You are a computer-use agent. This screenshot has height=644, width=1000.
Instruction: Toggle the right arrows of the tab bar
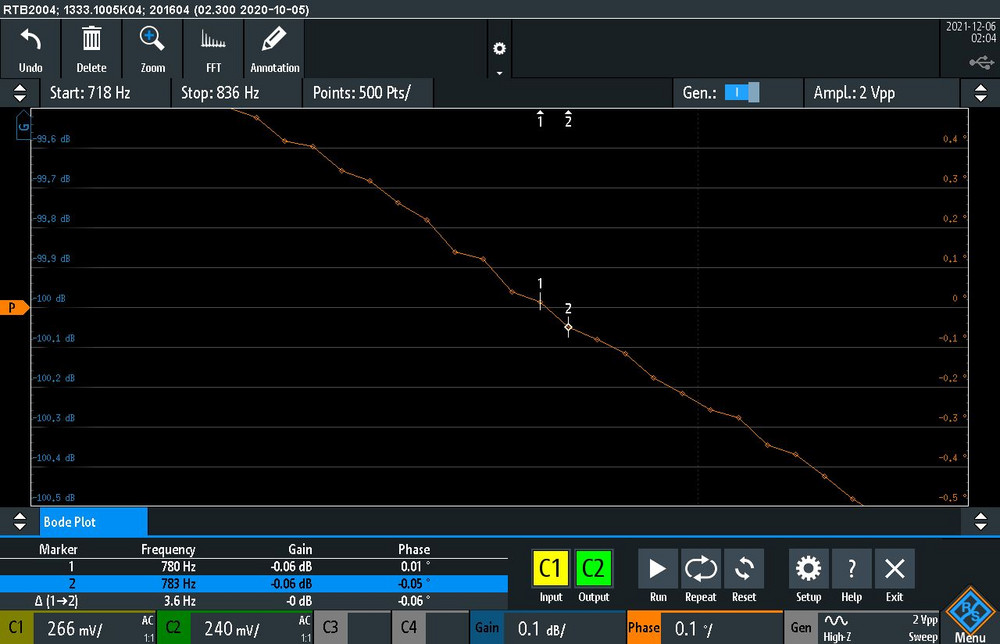(981, 522)
